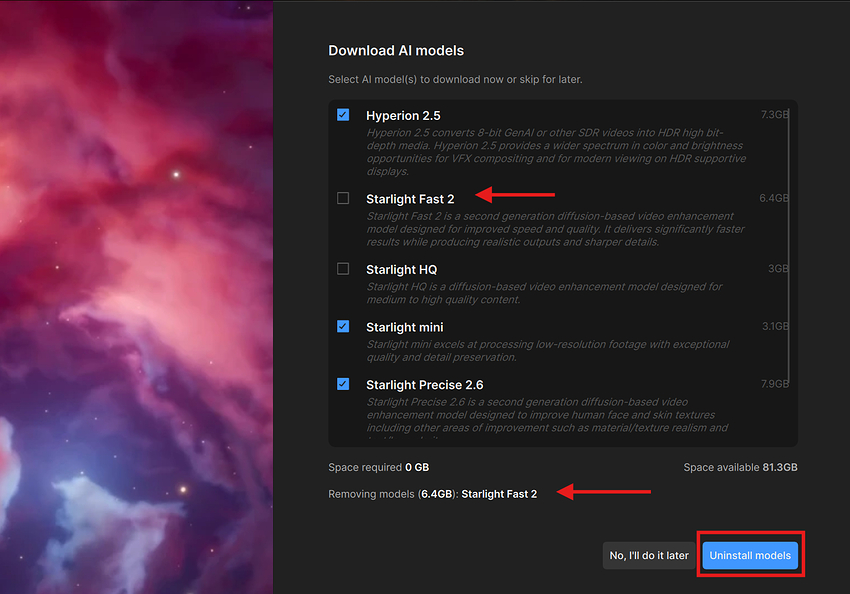Click the Removing models status line

click(433, 494)
